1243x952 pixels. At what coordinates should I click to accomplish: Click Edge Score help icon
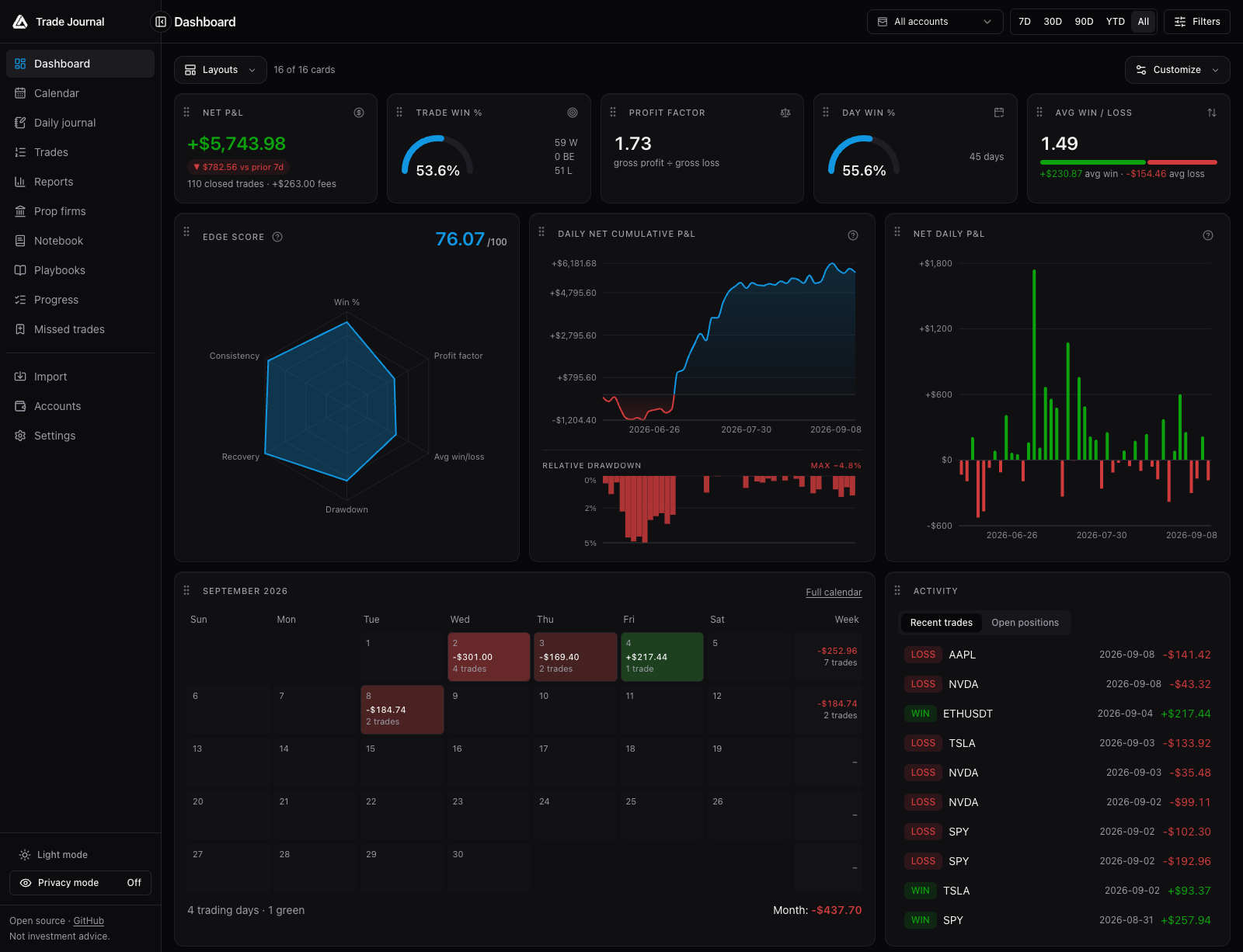[x=277, y=237]
